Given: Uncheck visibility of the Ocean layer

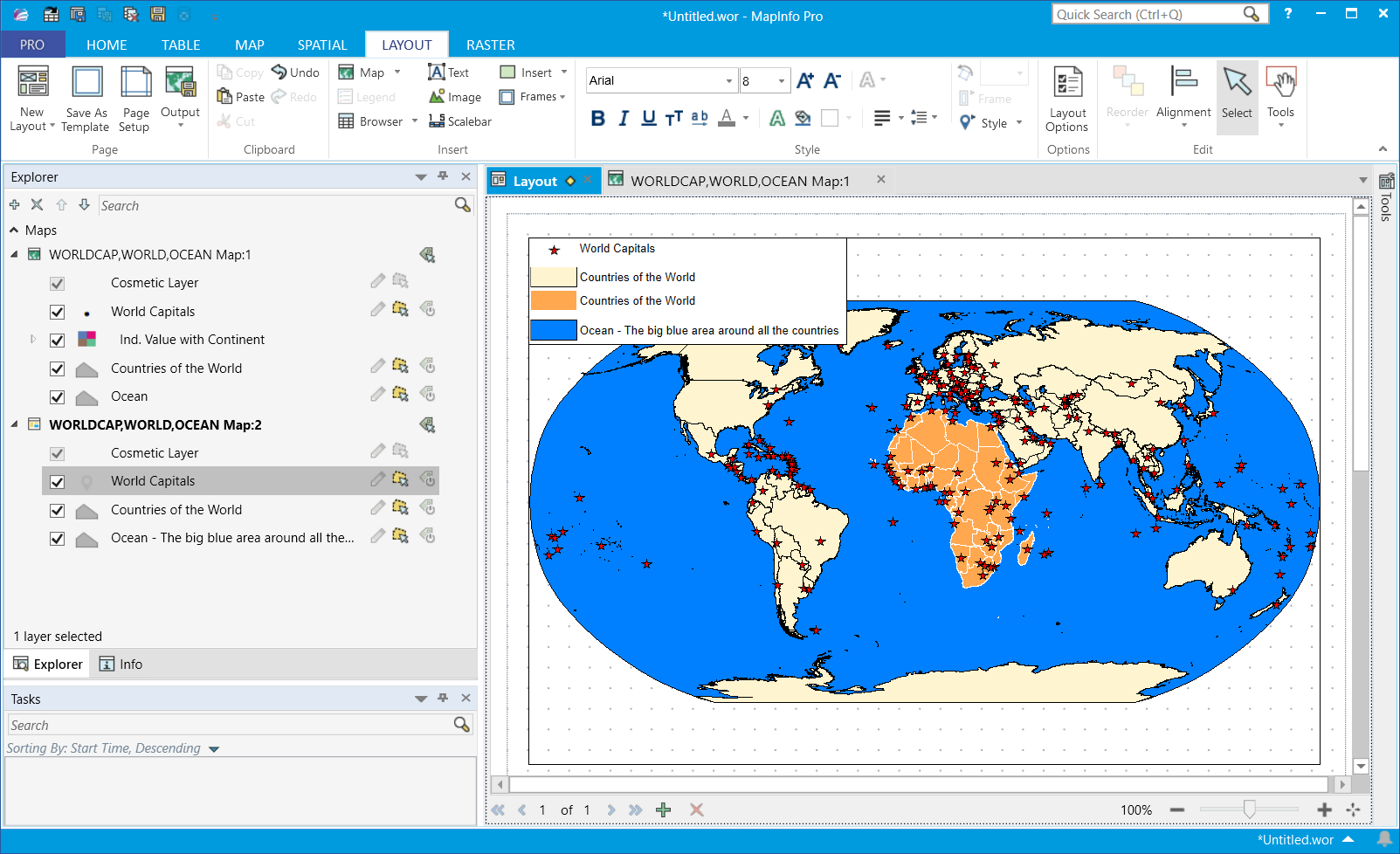Looking at the screenshot, I should [57, 396].
